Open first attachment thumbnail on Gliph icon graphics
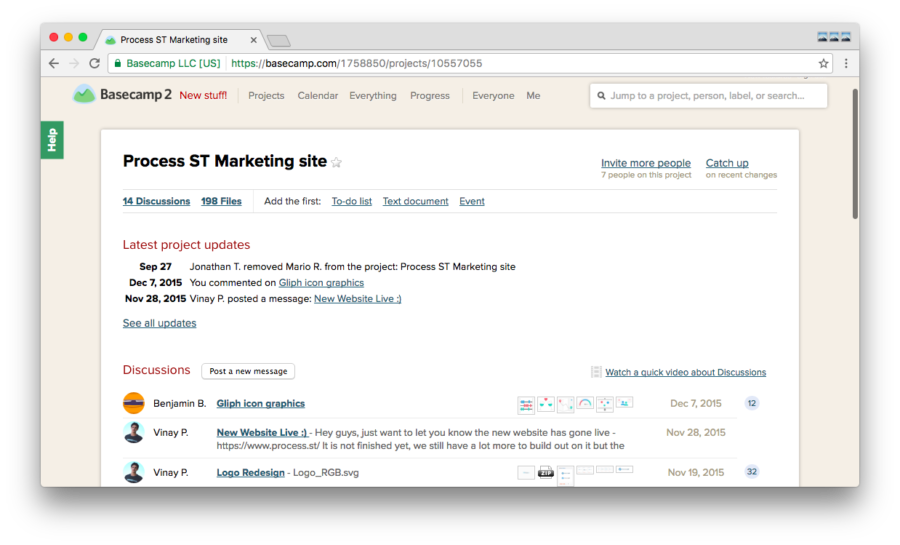Viewport: 900px width, 545px height. tap(526, 404)
